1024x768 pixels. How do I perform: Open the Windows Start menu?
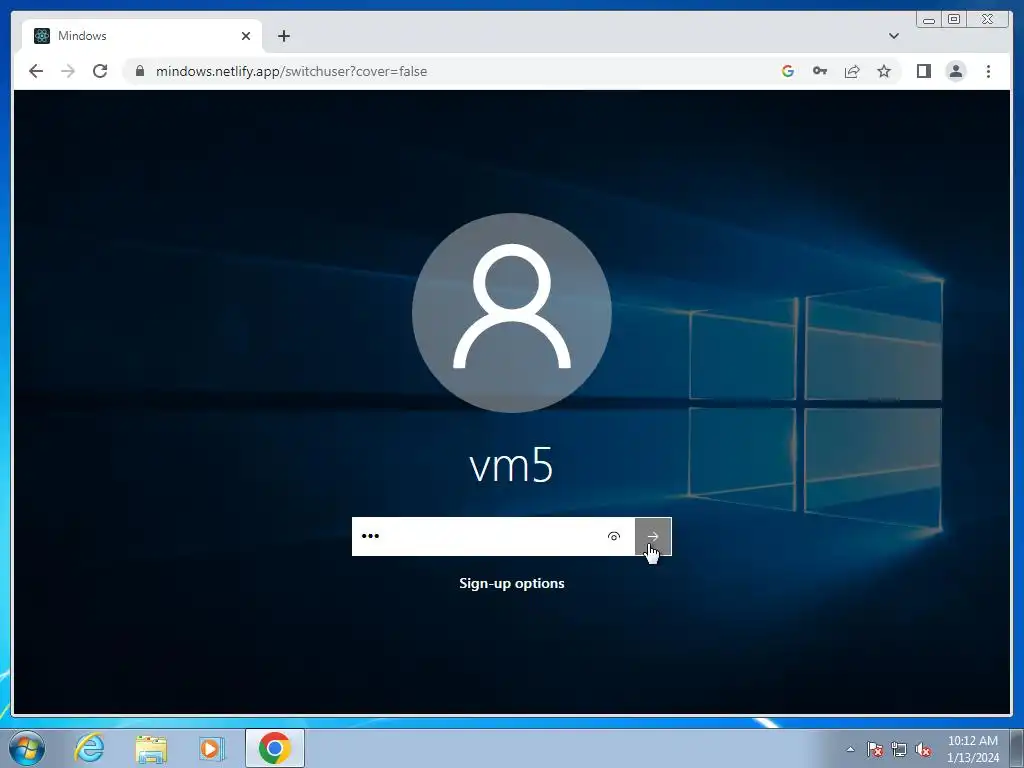click(27, 748)
